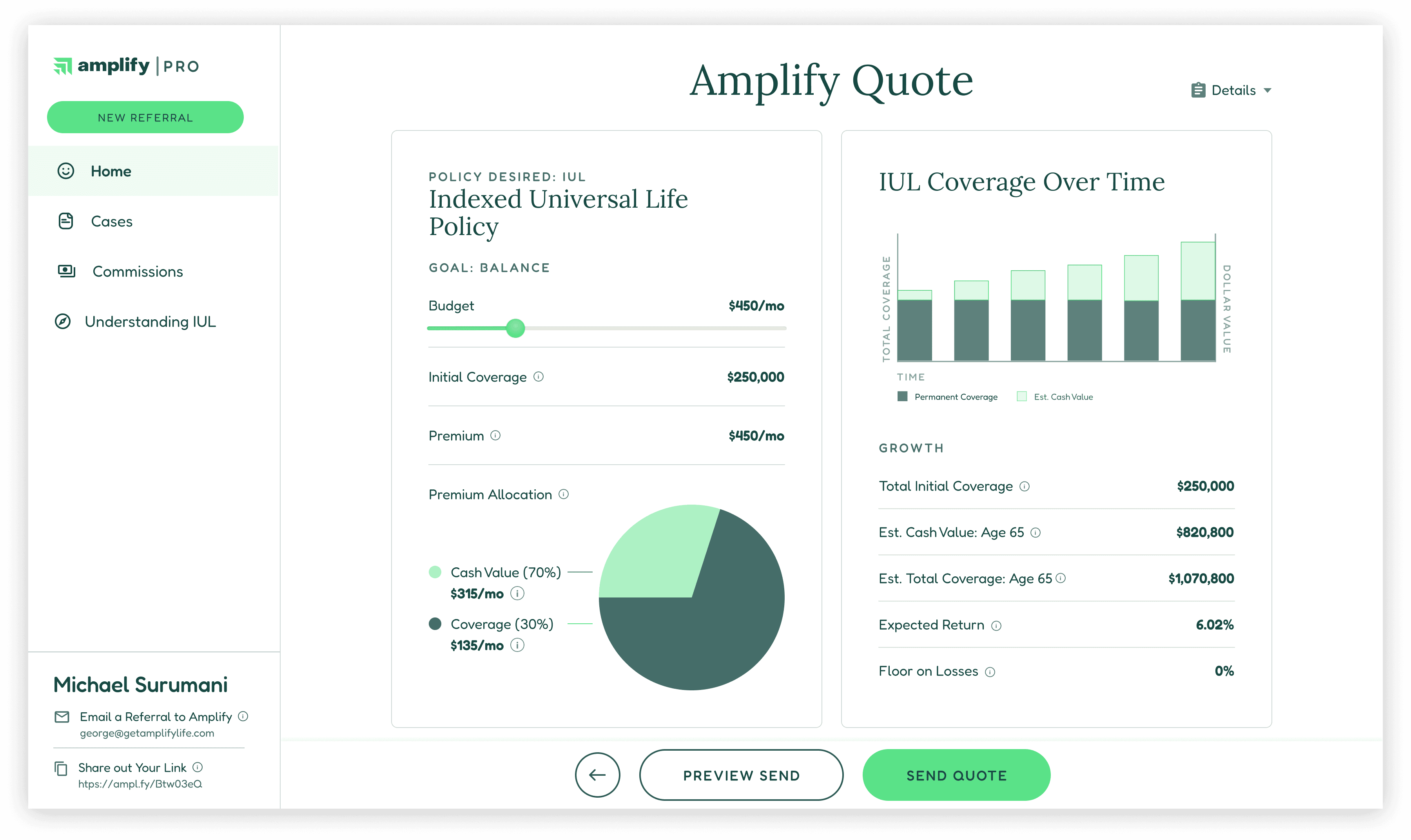This screenshot has height=840, width=1411.
Task: Expand the Details dropdown
Action: (x=1231, y=91)
